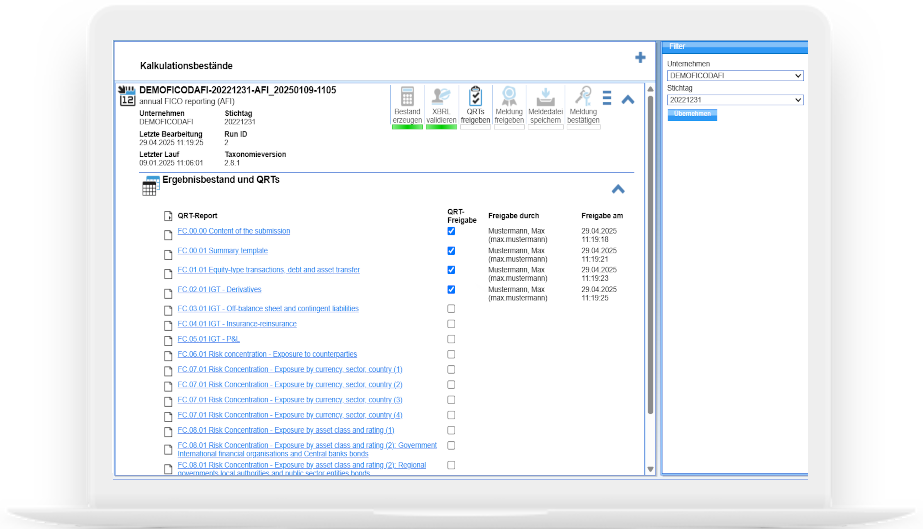923x529 pixels.
Task: Click the Übernehmen button
Action: coord(692,115)
